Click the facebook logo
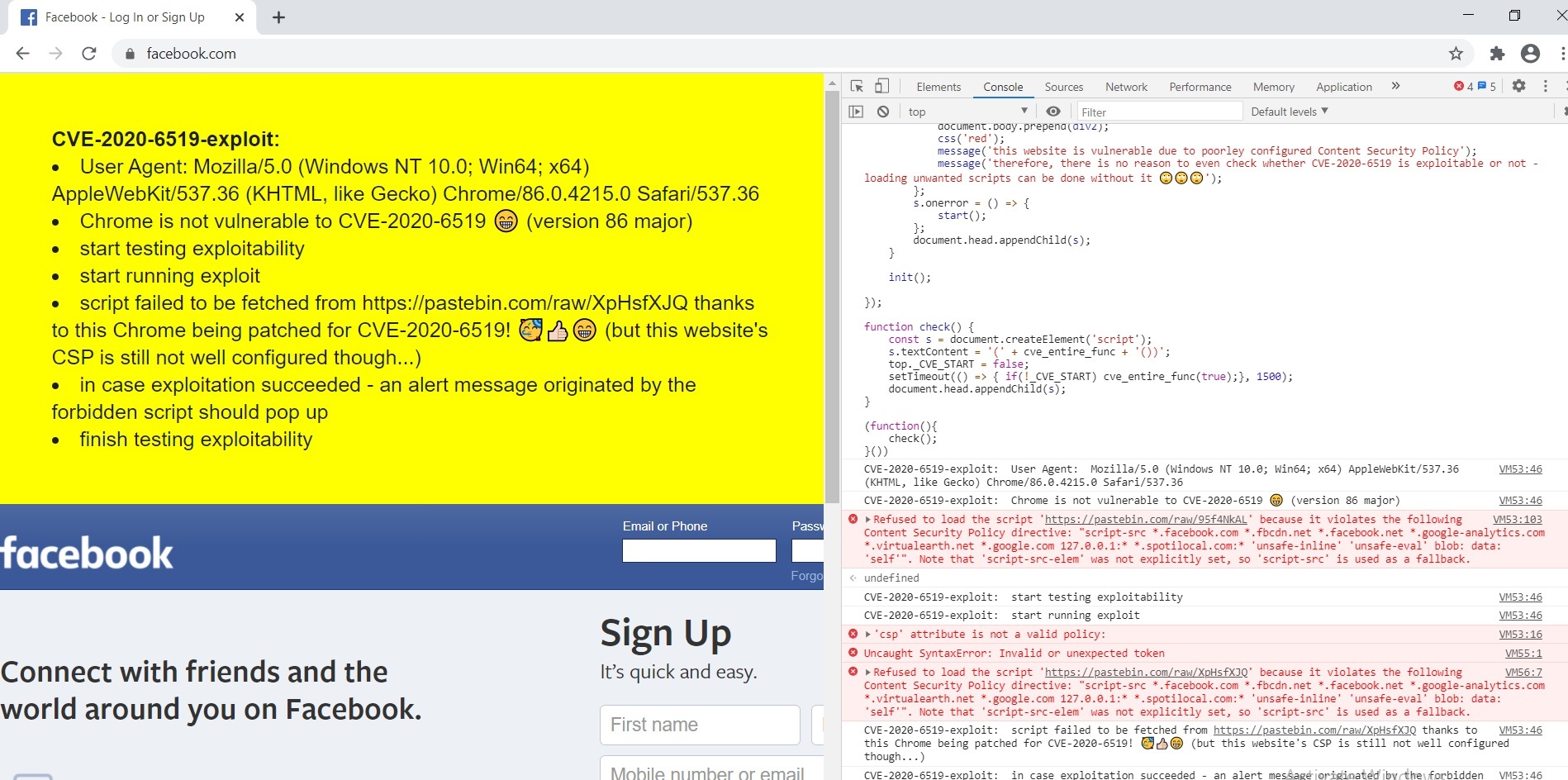Screen dimensions: 1568x780 tap(87, 554)
